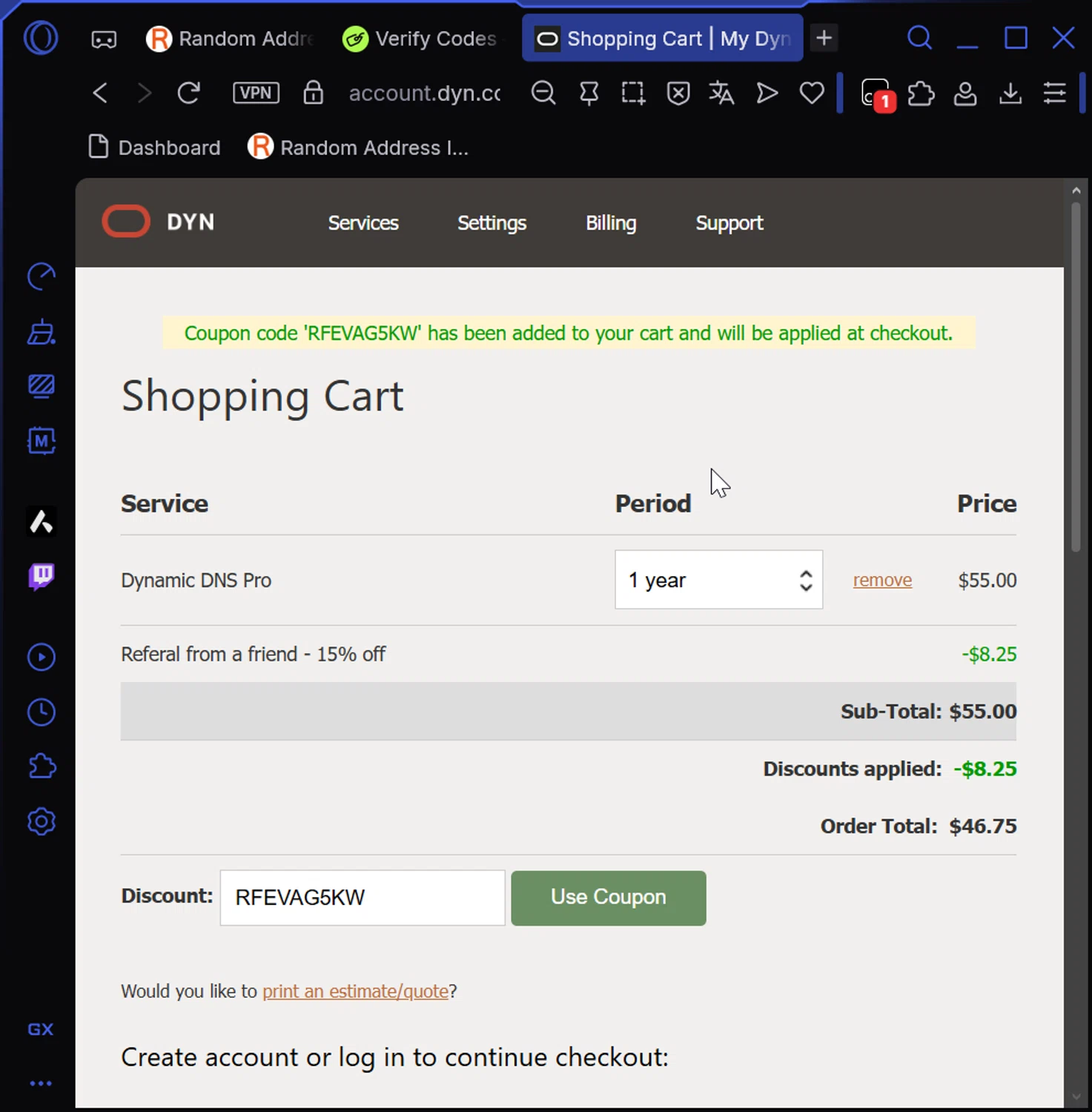The height and width of the screenshot is (1112, 1092).
Task: Click the scrollbar down arrow
Action: point(1076,1097)
